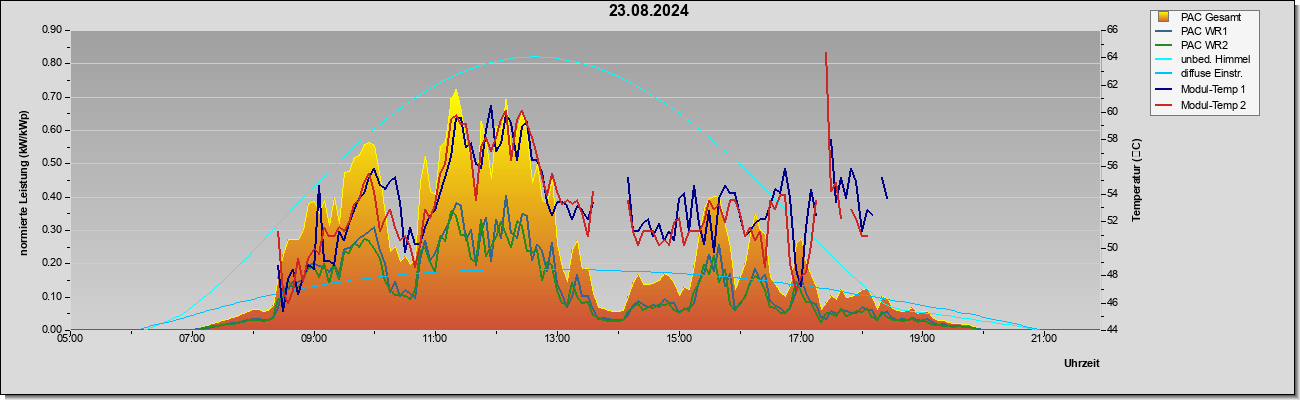
Task: Click the diffuse Einstr. legend entry
Action: tap(1201, 75)
